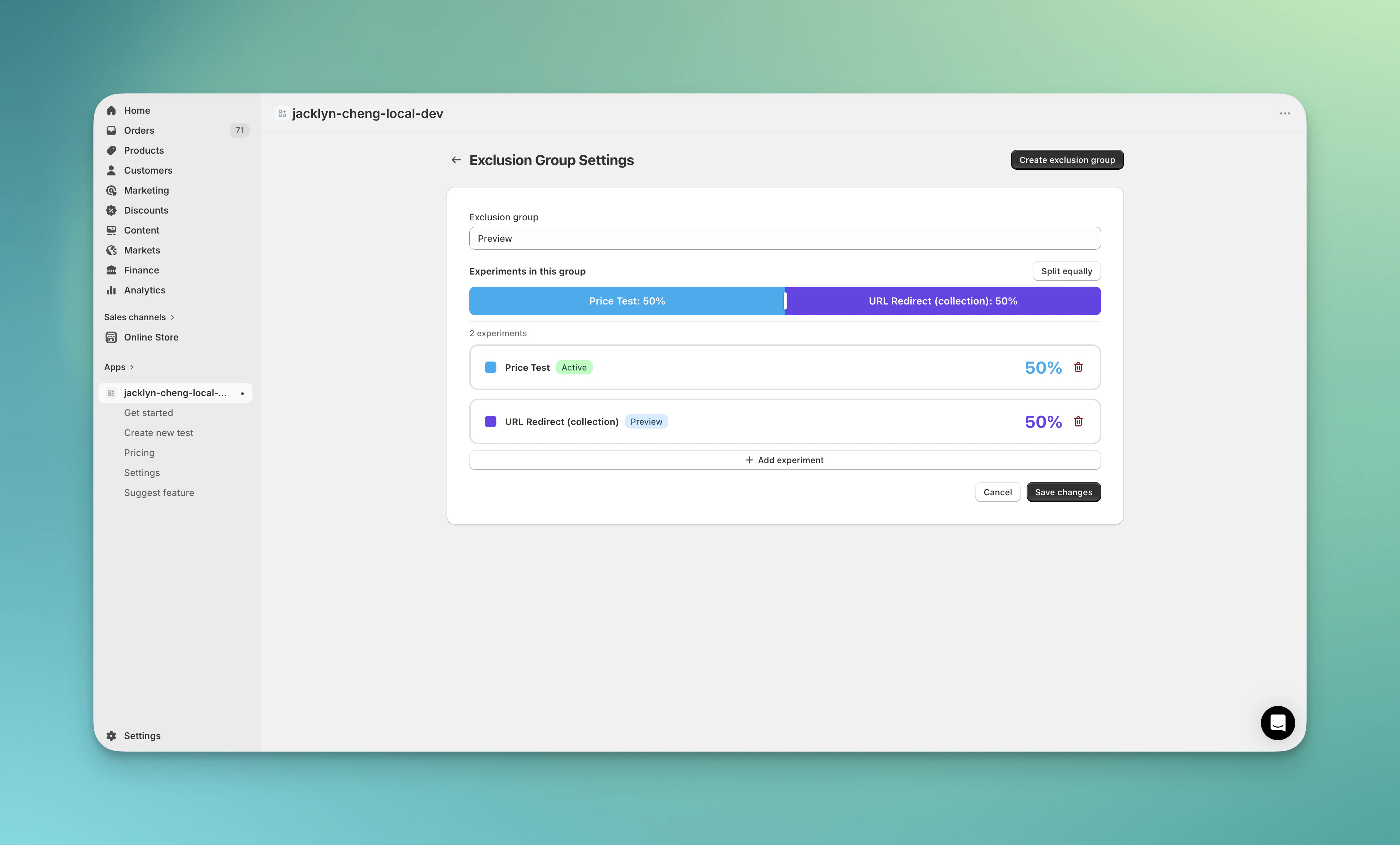The width and height of the screenshot is (1400, 845).
Task: Open the Products menu item
Action: [x=175, y=150]
